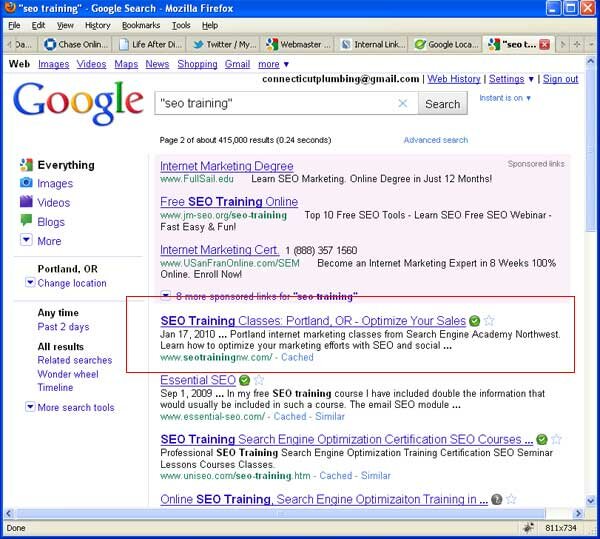
Task: Open the Advanced search link
Action: (436, 140)
